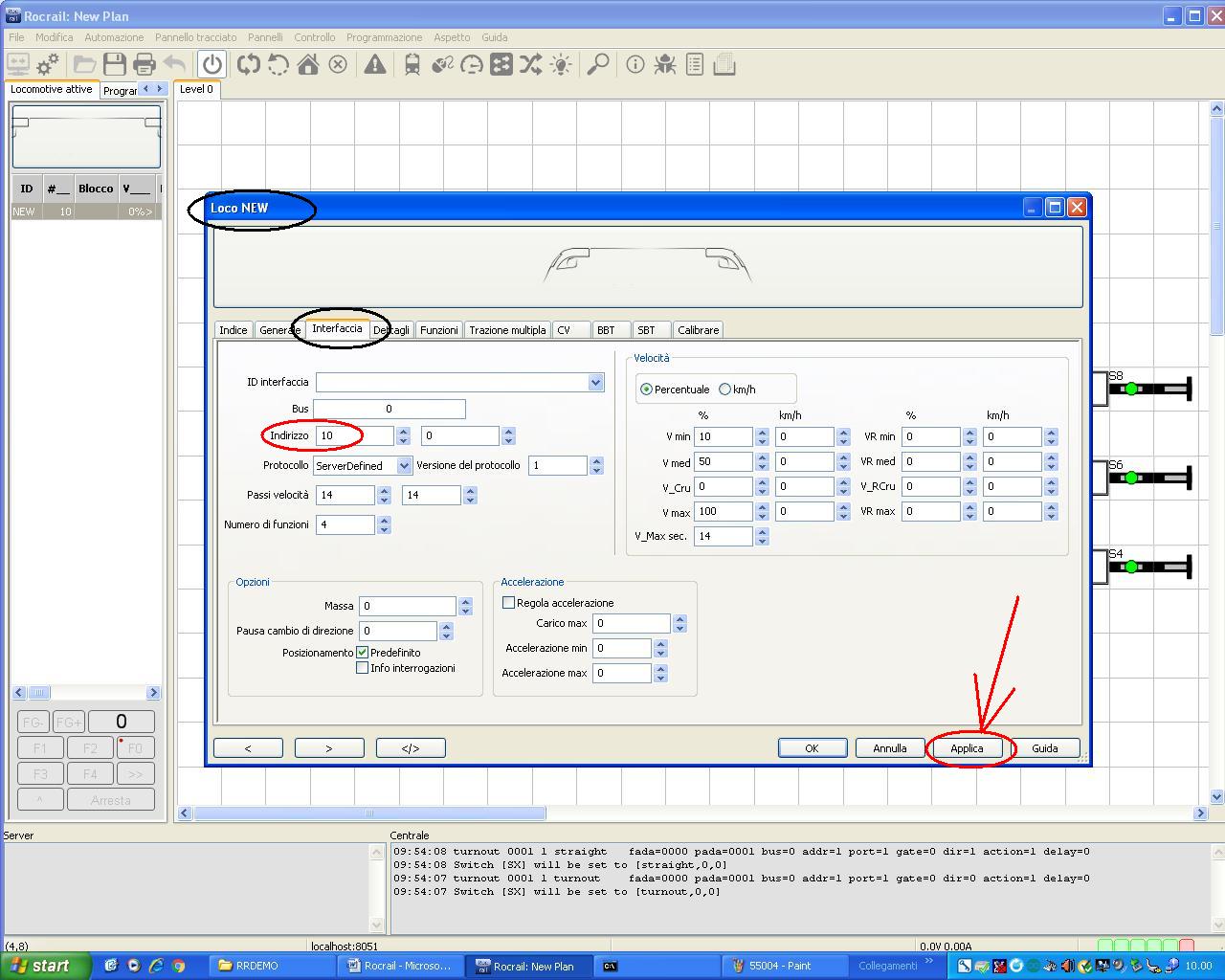The width and height of the screenshot is (1225, 980).
Task: Click the routes grid toolbar icon
Action: pos(501,64)
